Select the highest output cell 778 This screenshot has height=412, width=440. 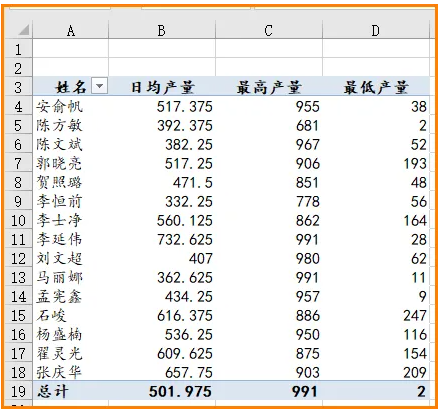[269, 201]
